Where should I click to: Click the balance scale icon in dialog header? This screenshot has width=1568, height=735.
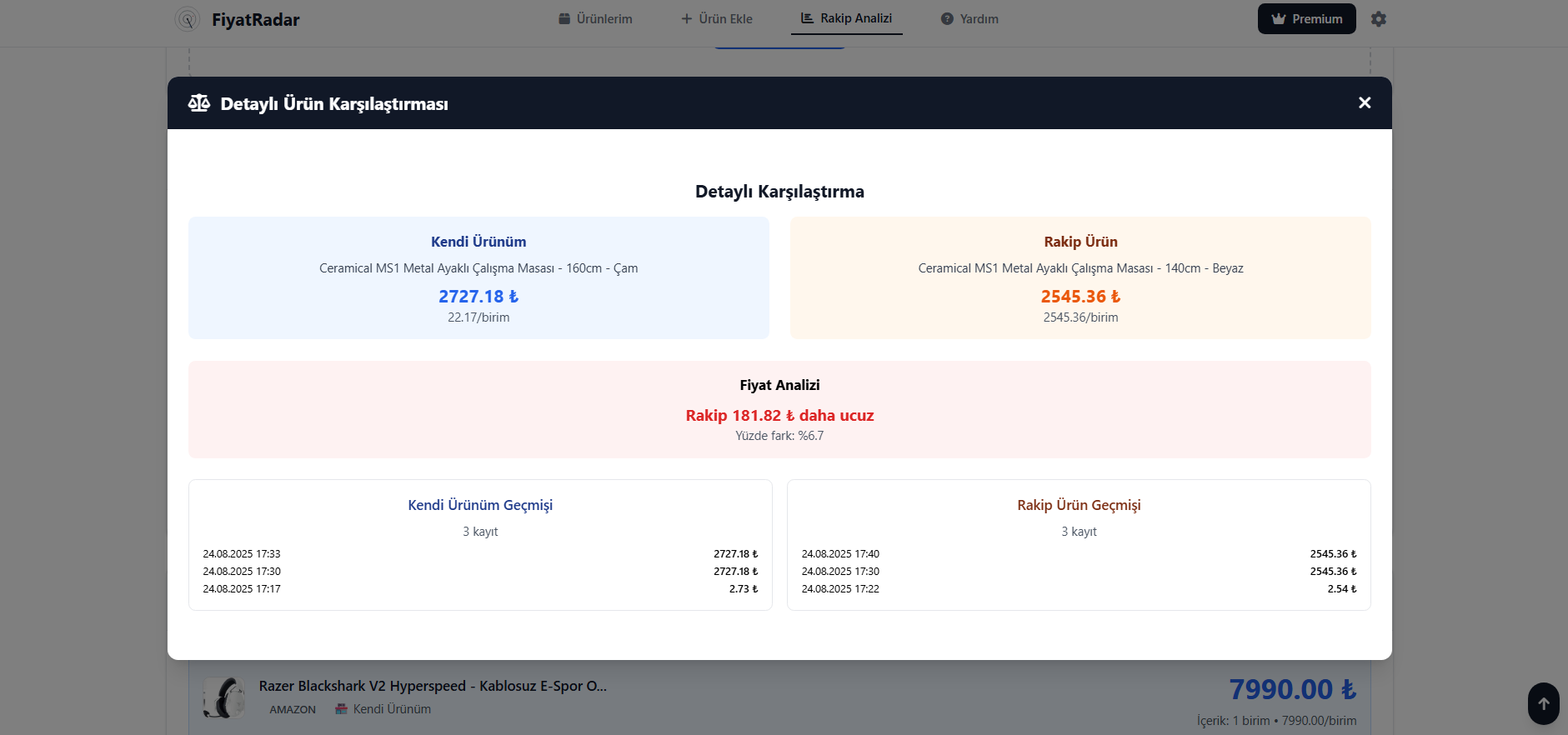199,103
